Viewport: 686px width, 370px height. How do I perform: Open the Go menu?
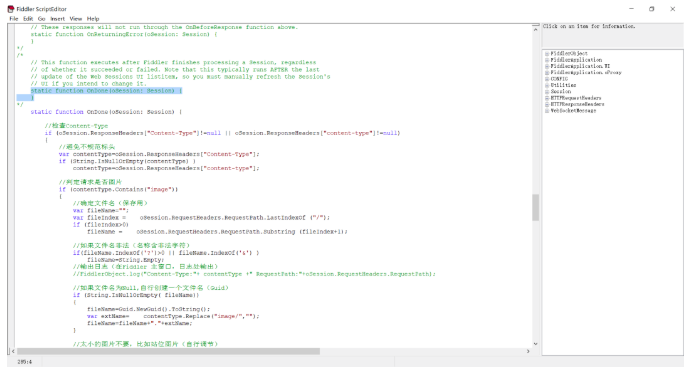[x=42, y=19]
